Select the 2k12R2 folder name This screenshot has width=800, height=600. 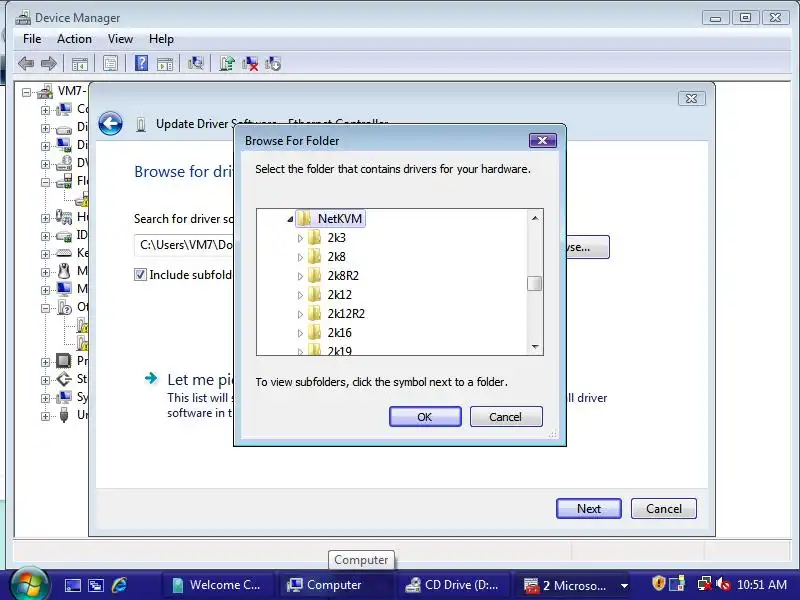pos(346,314)
